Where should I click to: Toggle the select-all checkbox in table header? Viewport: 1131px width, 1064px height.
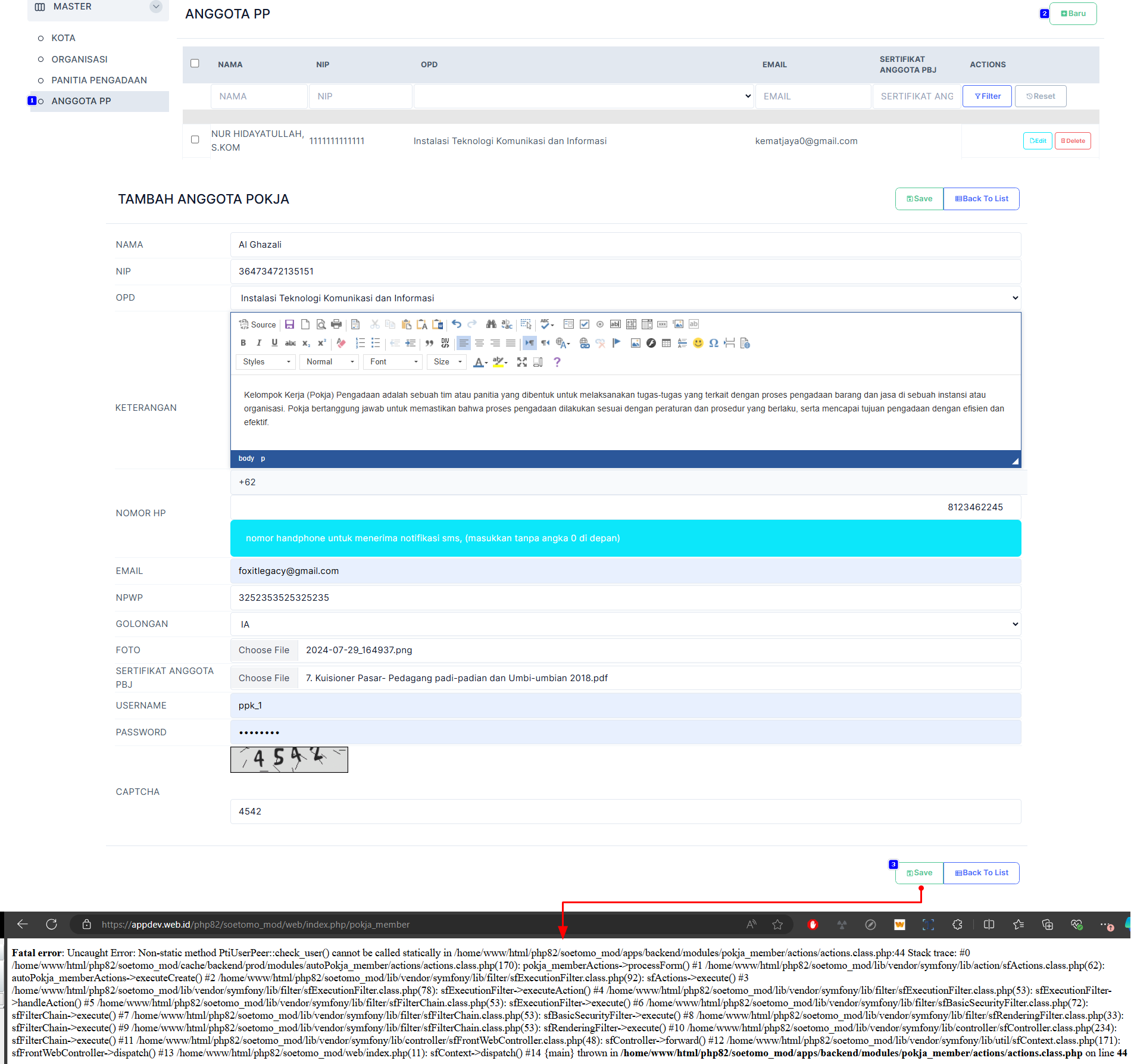point(195,64)
